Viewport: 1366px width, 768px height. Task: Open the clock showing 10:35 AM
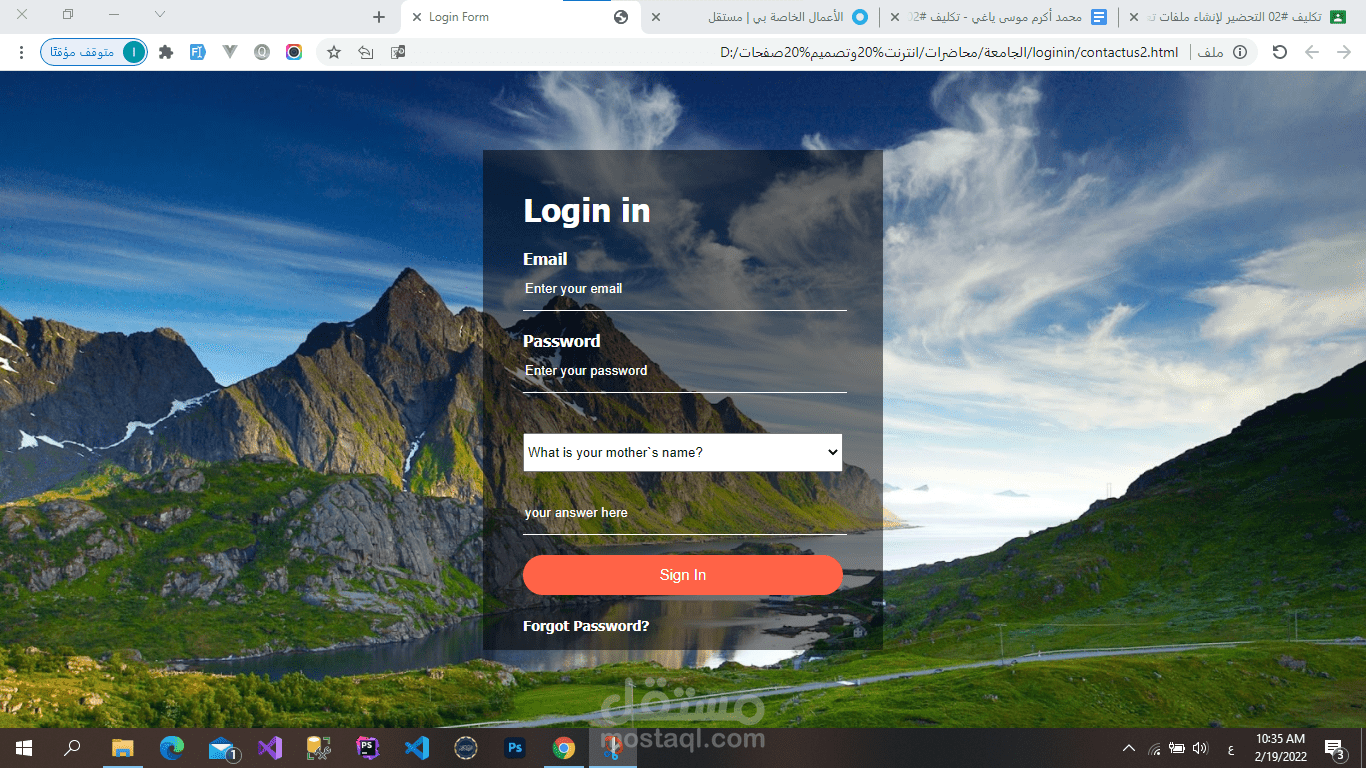click(x=1280, y=748)
